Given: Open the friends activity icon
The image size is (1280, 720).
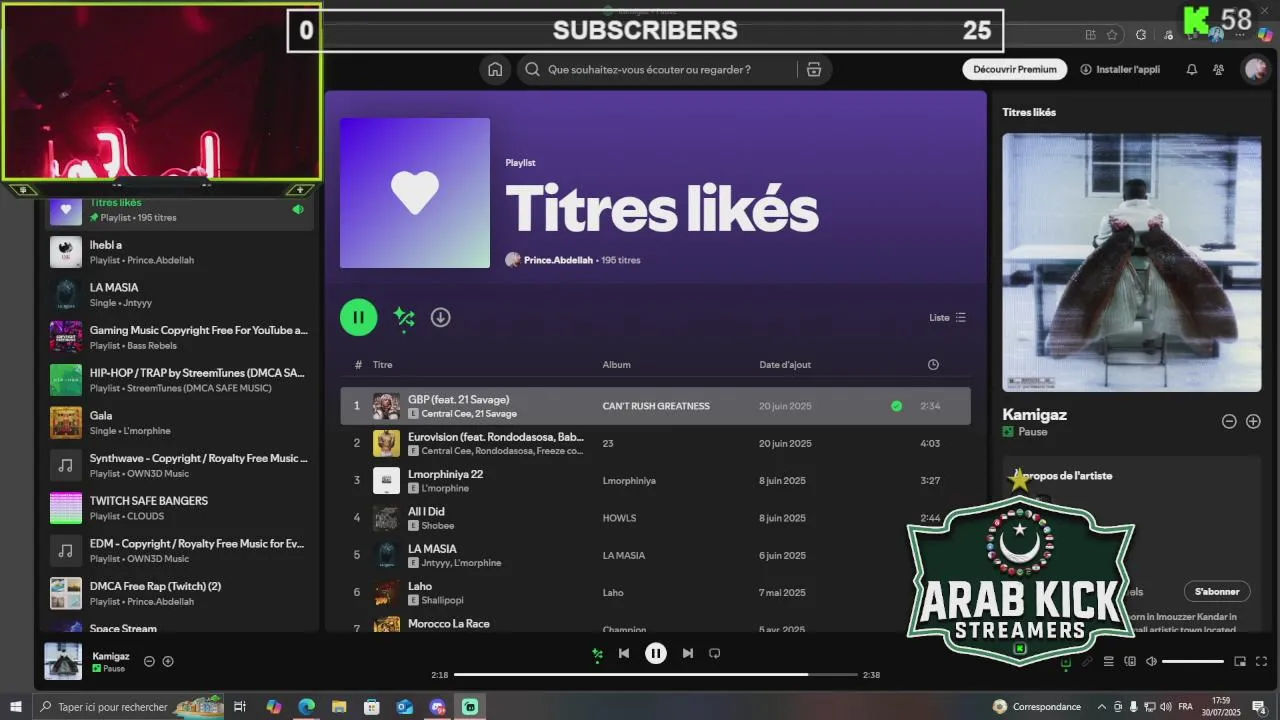Looking at the screenshot, I should pyautogui.click(x=1218, y=69).
